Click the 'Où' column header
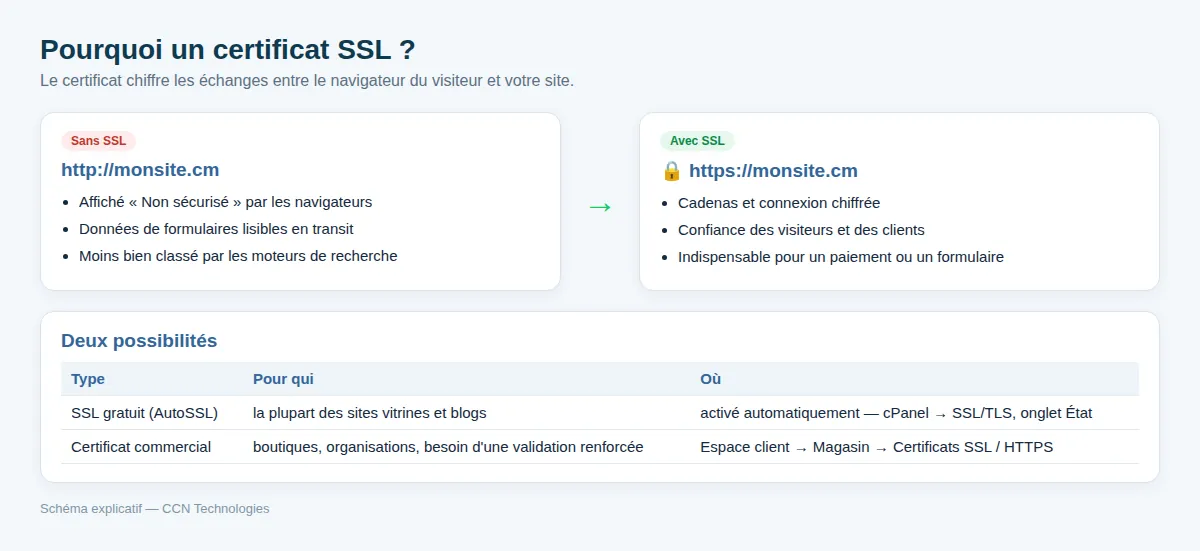This screenshot has width=1200, height=551. click(710, 379)
